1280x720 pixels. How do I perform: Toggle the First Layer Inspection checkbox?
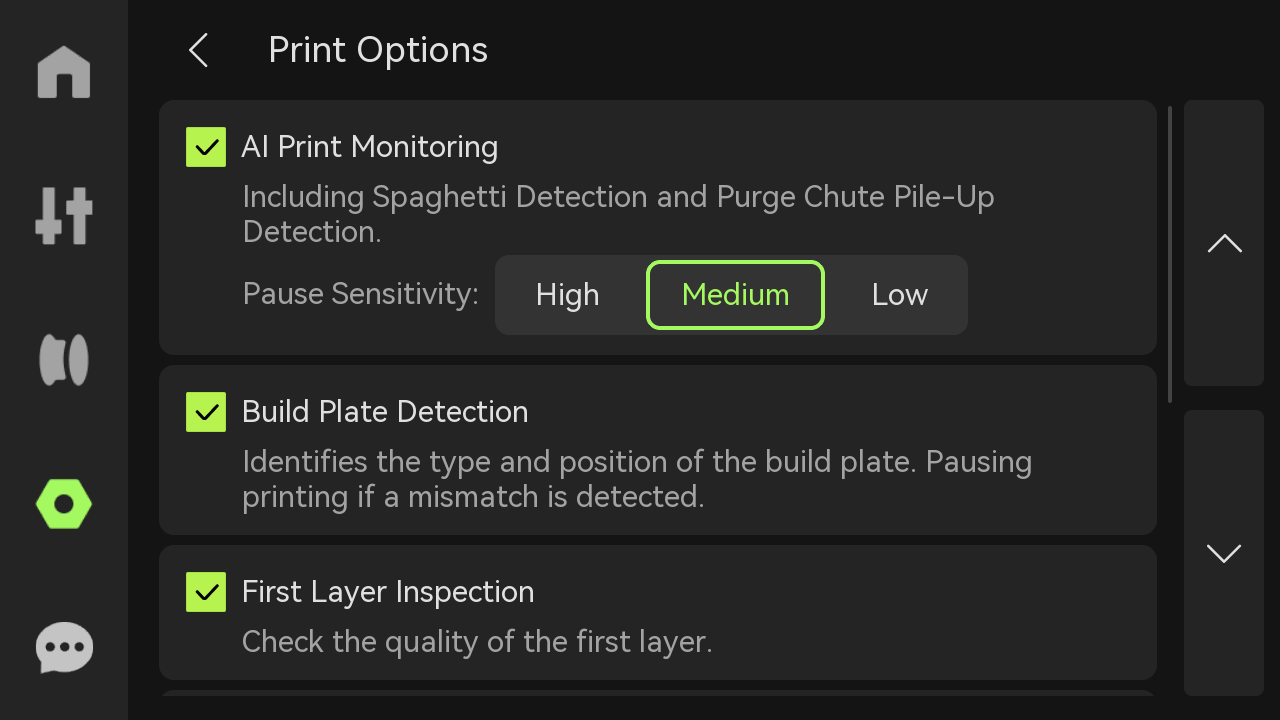206,592
